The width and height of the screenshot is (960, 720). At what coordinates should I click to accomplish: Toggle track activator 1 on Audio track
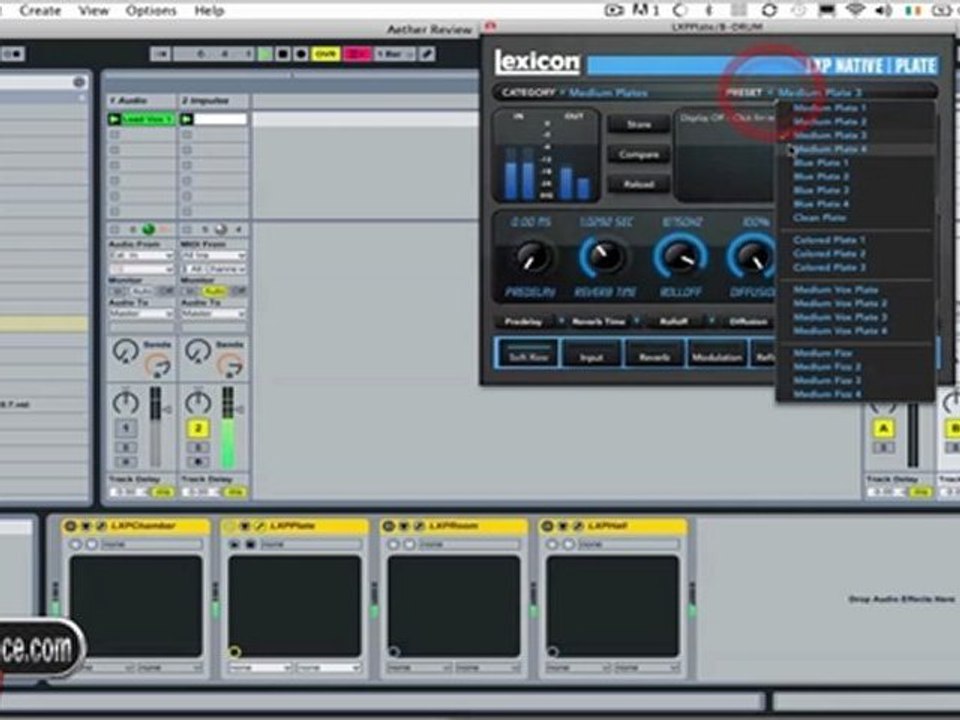[x=126, y=428]
